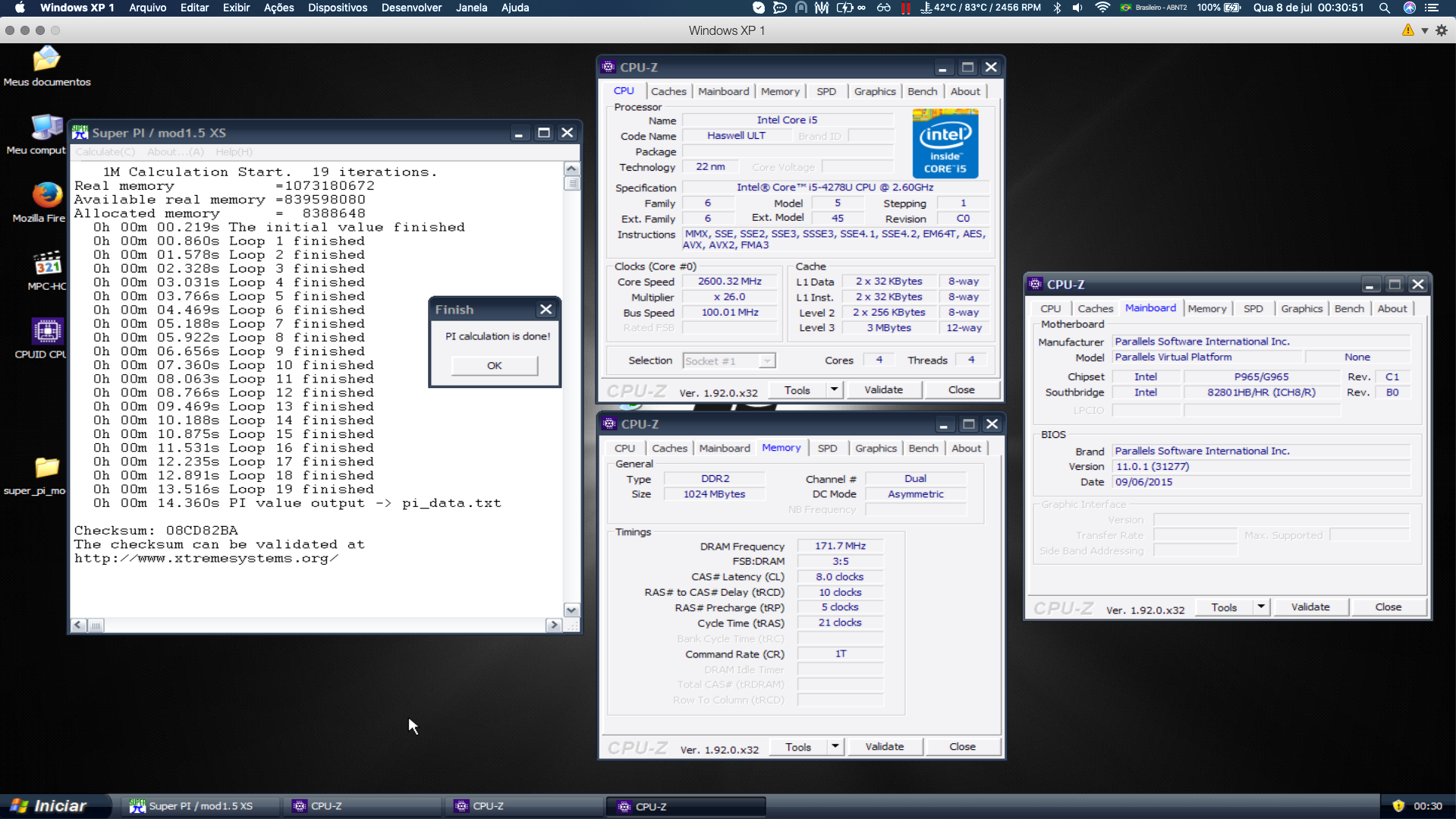Open Spotlight search magnifier

[x=1385, y=8]
